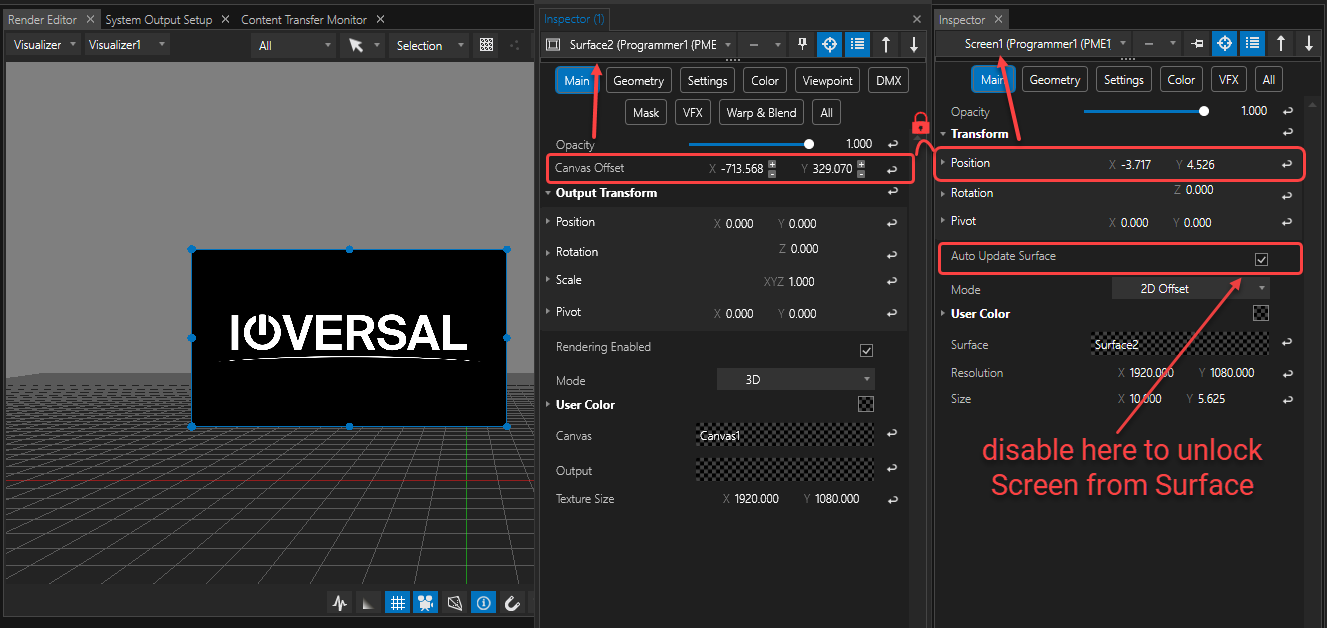Expand the Position row in Screen1 inspector
The height and width of the screenshot is (628, 1327).
pos(943,163)
